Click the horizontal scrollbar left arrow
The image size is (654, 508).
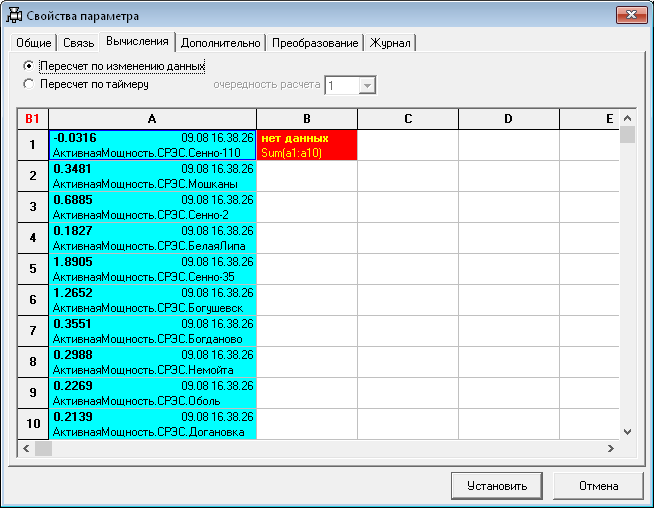tap(27, 449)
